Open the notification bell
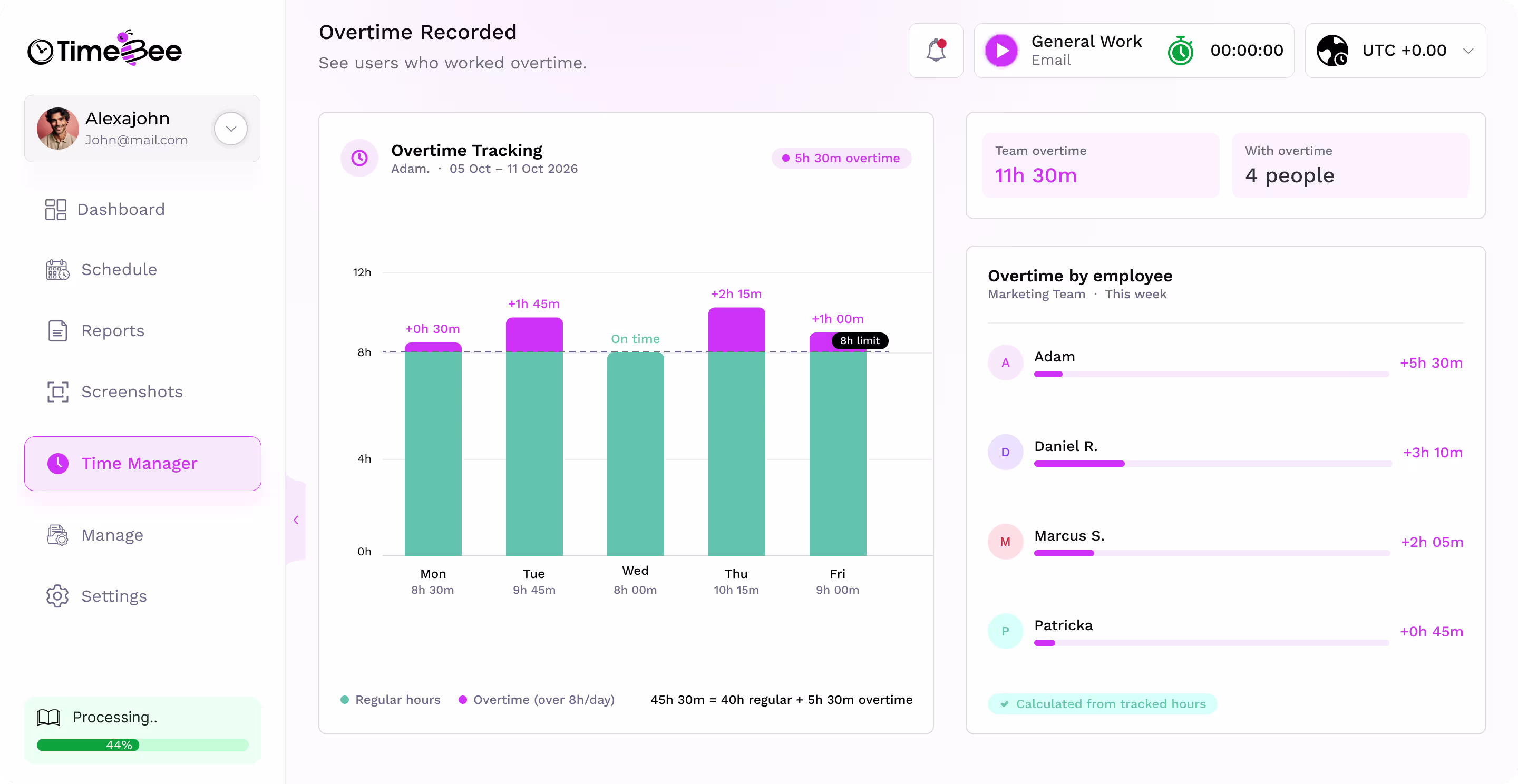The height and width of the screenshot is (784, 1518). point(936,51)
